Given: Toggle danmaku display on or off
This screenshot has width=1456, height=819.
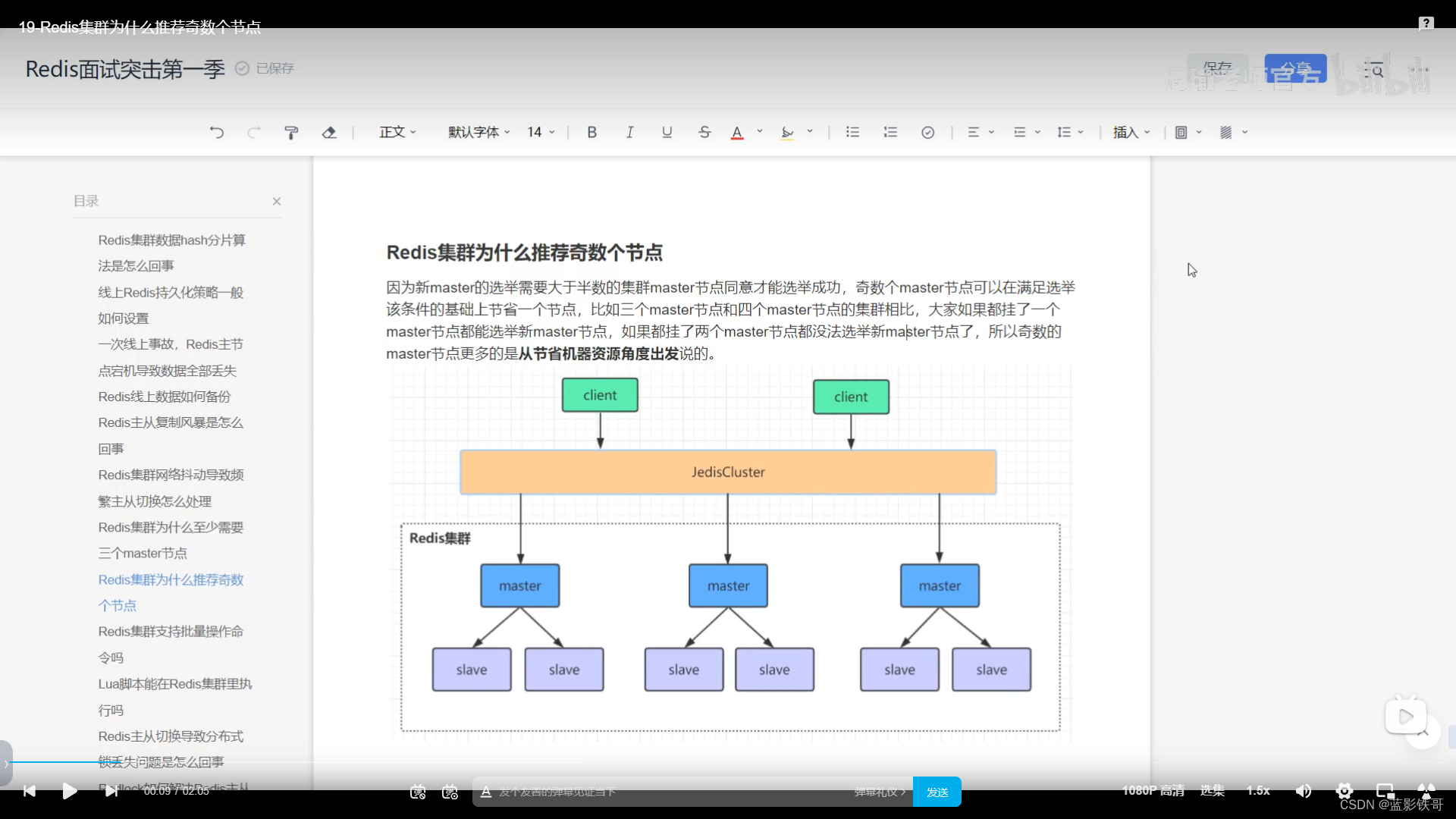Looking at the screenshot, I should pos(418,792).
